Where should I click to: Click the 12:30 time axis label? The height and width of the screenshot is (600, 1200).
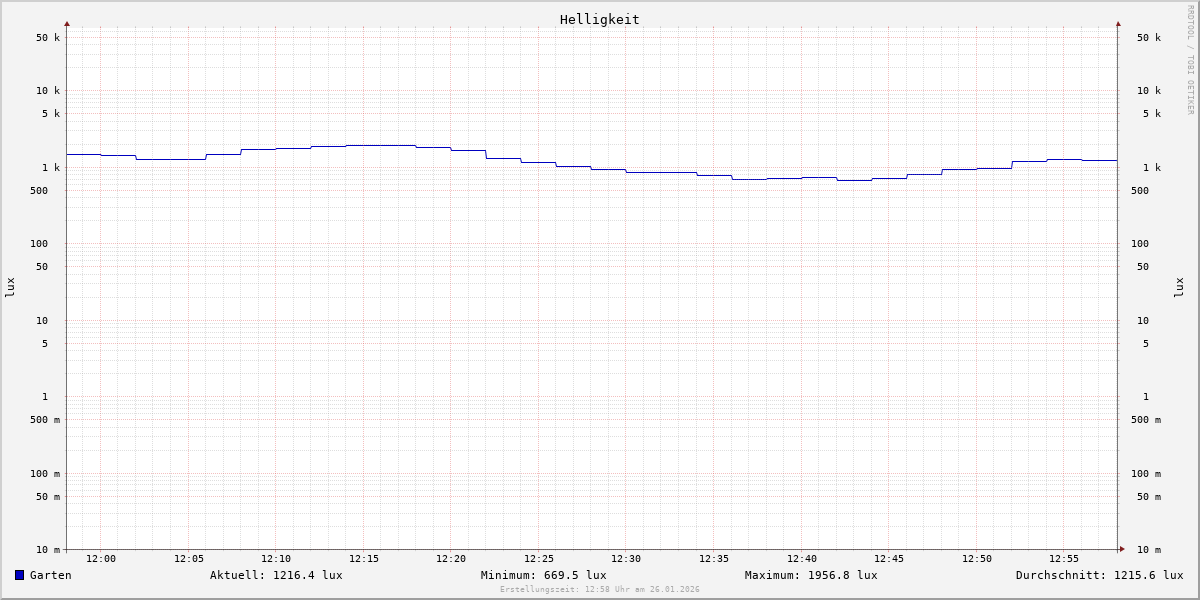626,559
